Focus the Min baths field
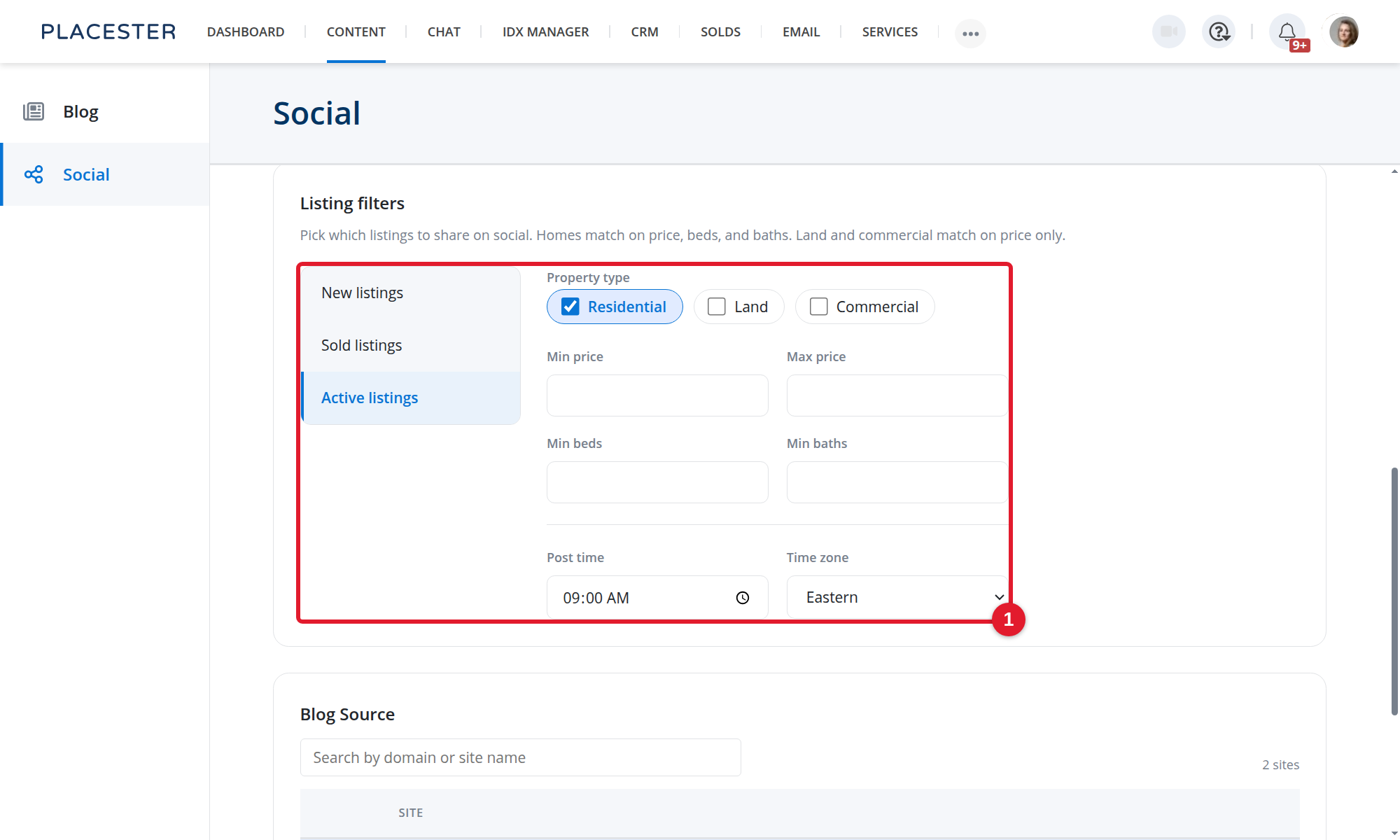The height and width of the screenshot is (840, 1400). point(897,482)
